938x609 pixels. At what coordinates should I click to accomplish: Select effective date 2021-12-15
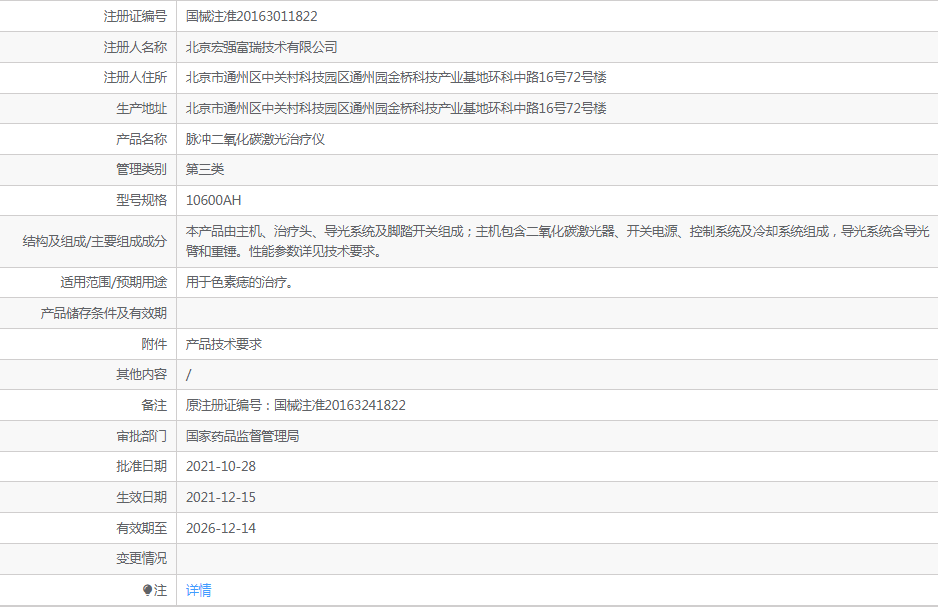coord(221,497)
